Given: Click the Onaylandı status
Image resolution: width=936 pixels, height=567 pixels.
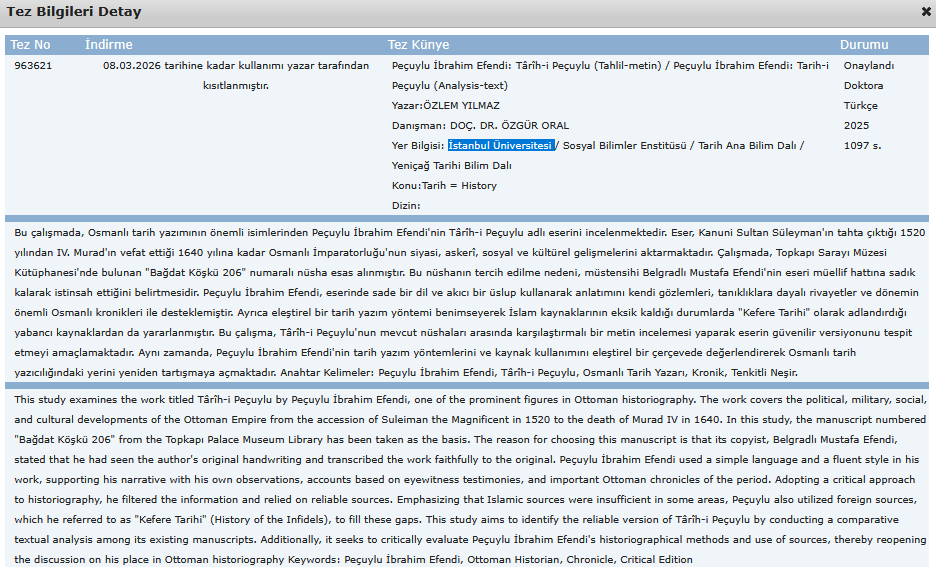Looking at the screenshot, I should click(869, 66).
